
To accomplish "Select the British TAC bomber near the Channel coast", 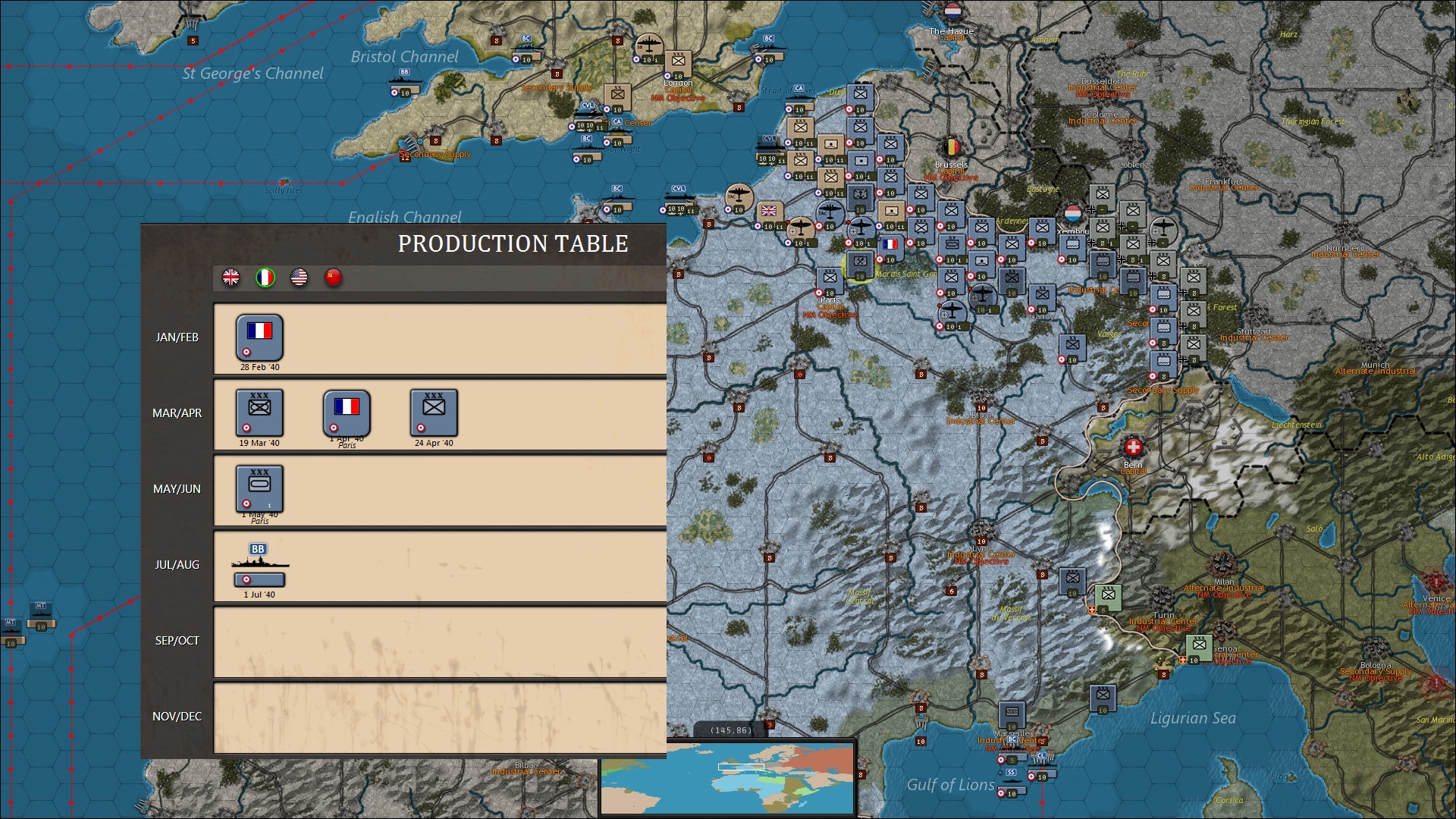I will click(x=738, y=198).
